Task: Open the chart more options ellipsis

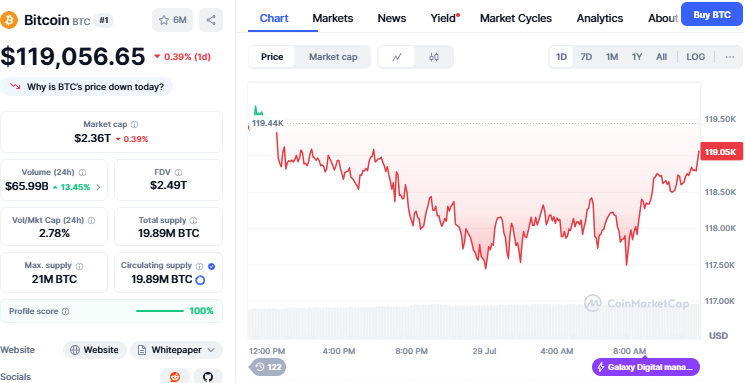Action: click(x=730, y=57)
